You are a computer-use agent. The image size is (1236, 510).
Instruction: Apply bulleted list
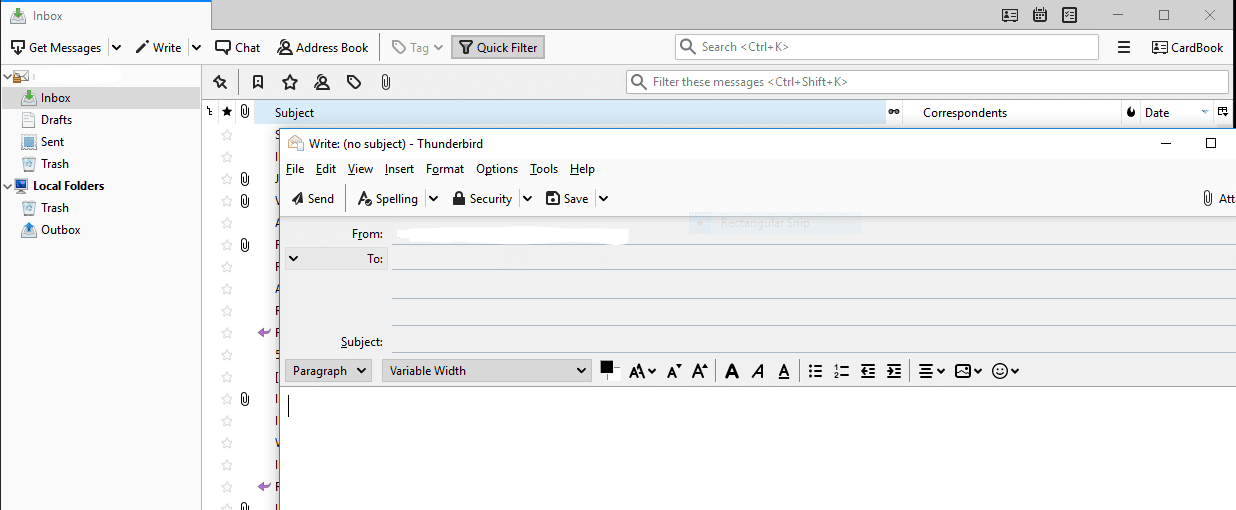[x=816, y=371]
